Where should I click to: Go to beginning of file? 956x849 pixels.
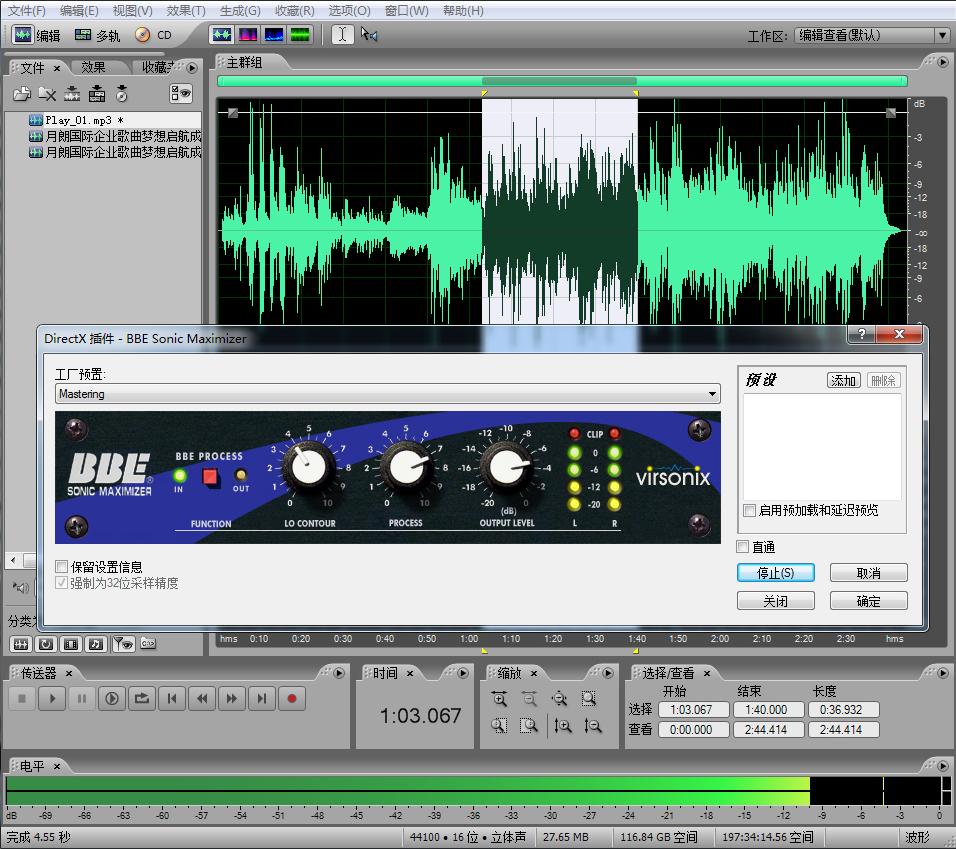171,698
